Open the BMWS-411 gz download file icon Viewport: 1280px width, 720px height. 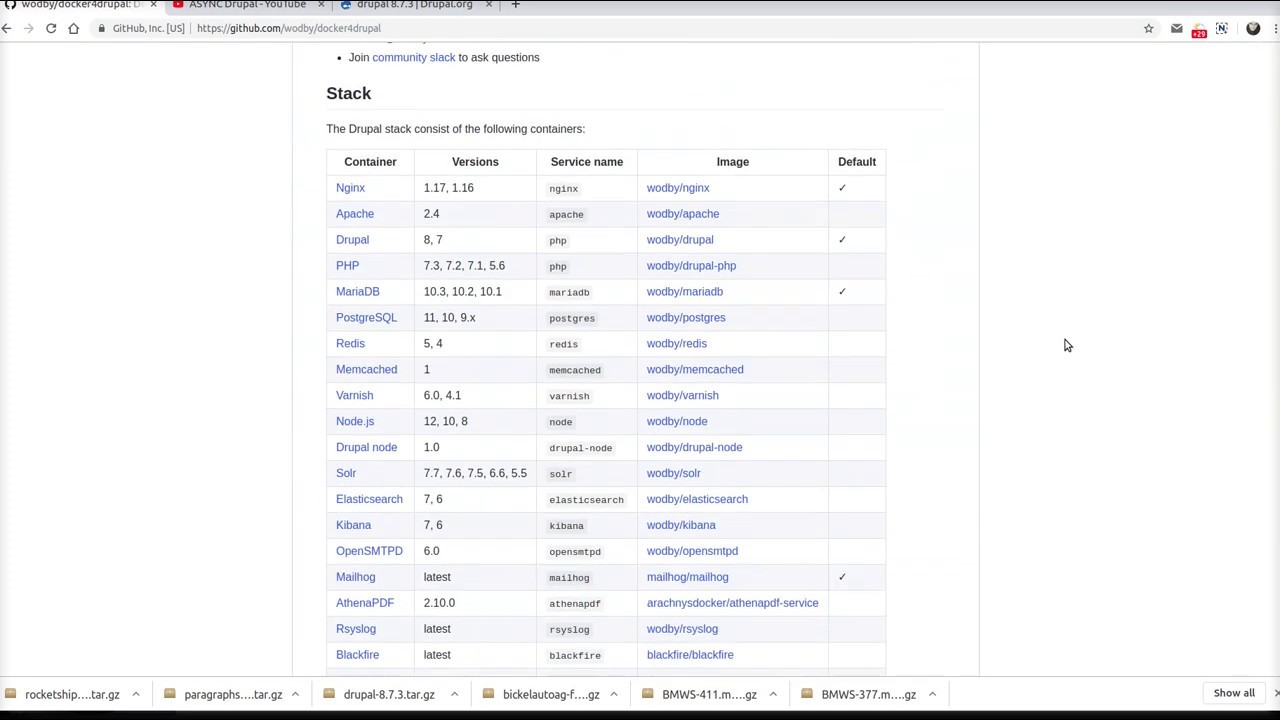pyautogui.click(x=647, y=694)
